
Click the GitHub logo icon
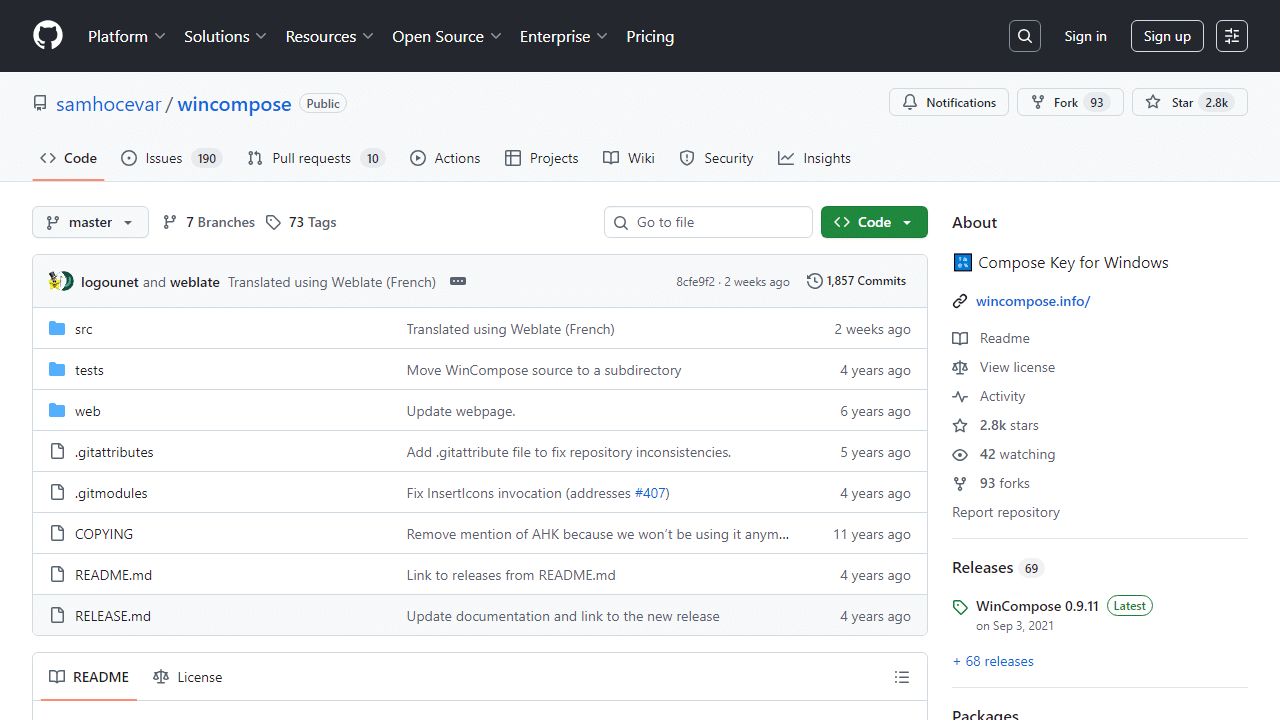tap(48, 36)
